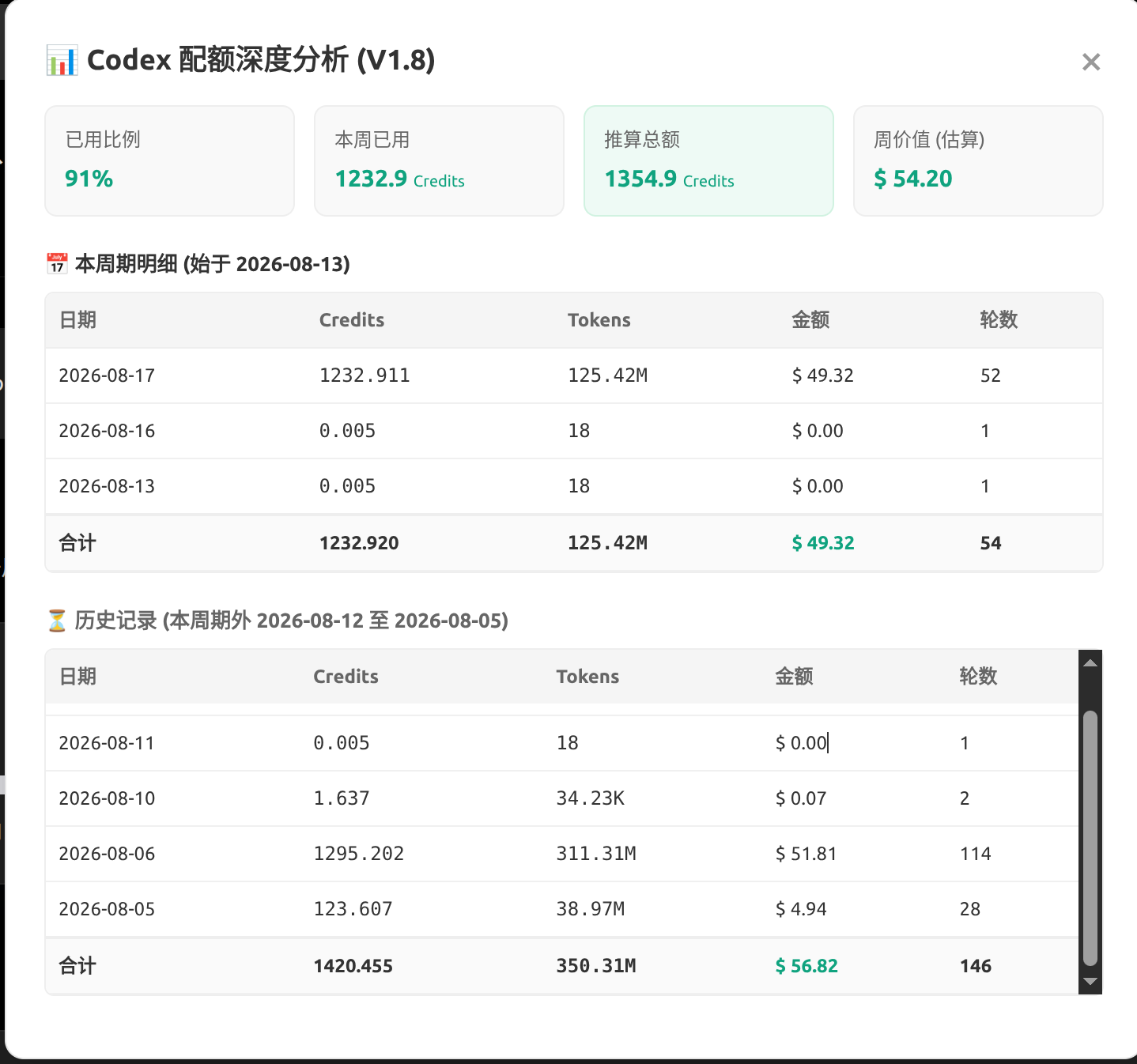Image resolution: width=1137 pixels, height=1064 pixels.
Task: Click the Tokens header in the current-cycle table
Action: [x=599, y=320]
